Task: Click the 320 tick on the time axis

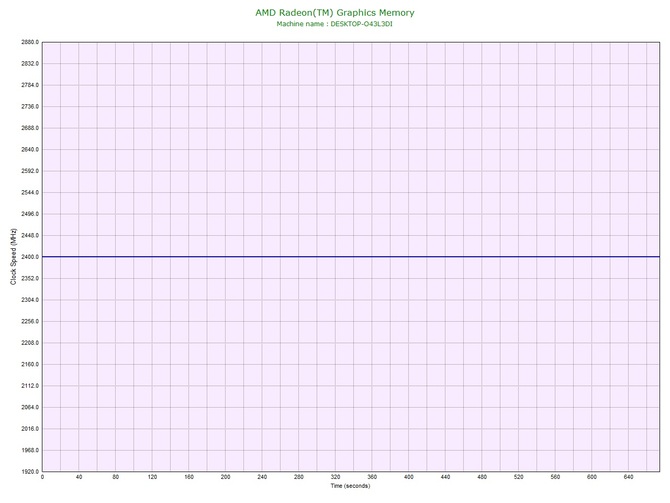Action: 335,477
